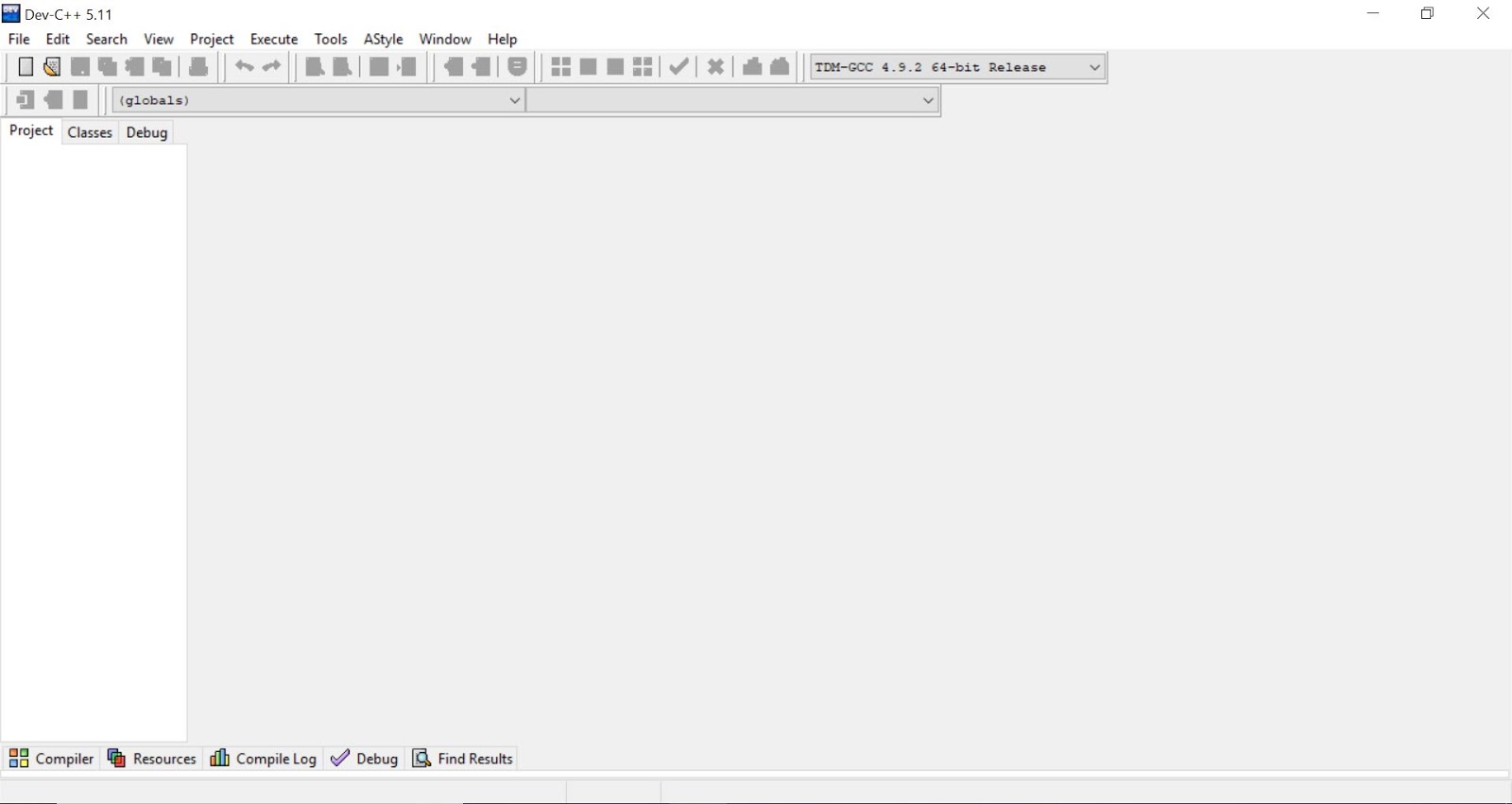Minimize the Dev-C++ window
The image size is (1512, 804).
pyautogui.click(x=1373, y=13)
